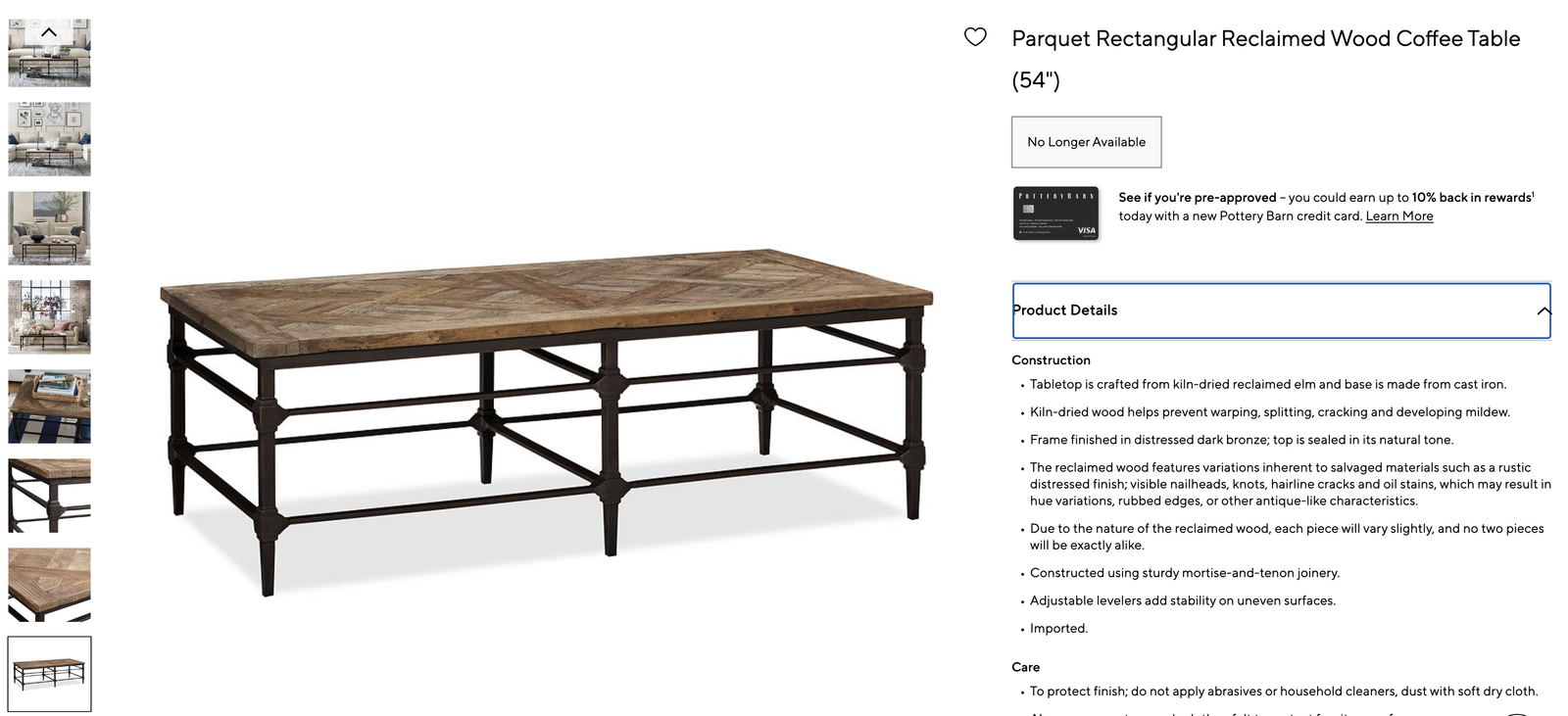Select thumbnail showing living room with potted plant
The height and width of the screenshot is (716, 1568).
coord(49,228)
